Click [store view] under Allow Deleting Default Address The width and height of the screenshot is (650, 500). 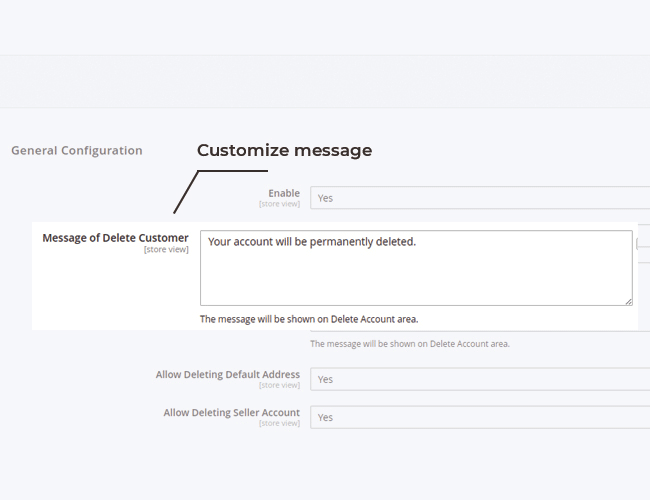coord(279,385)
